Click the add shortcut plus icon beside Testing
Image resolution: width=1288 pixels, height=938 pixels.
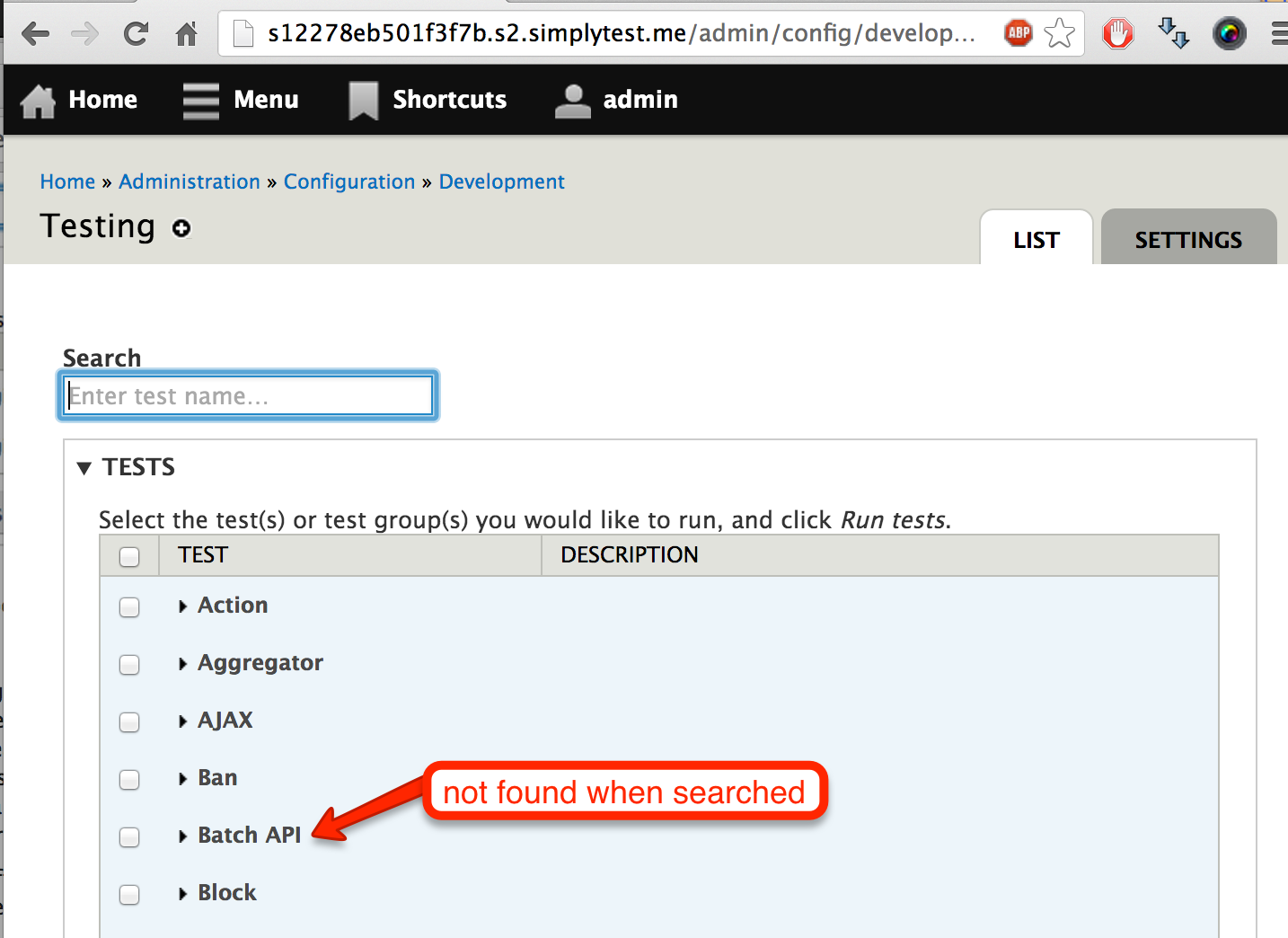click(181, 228)
